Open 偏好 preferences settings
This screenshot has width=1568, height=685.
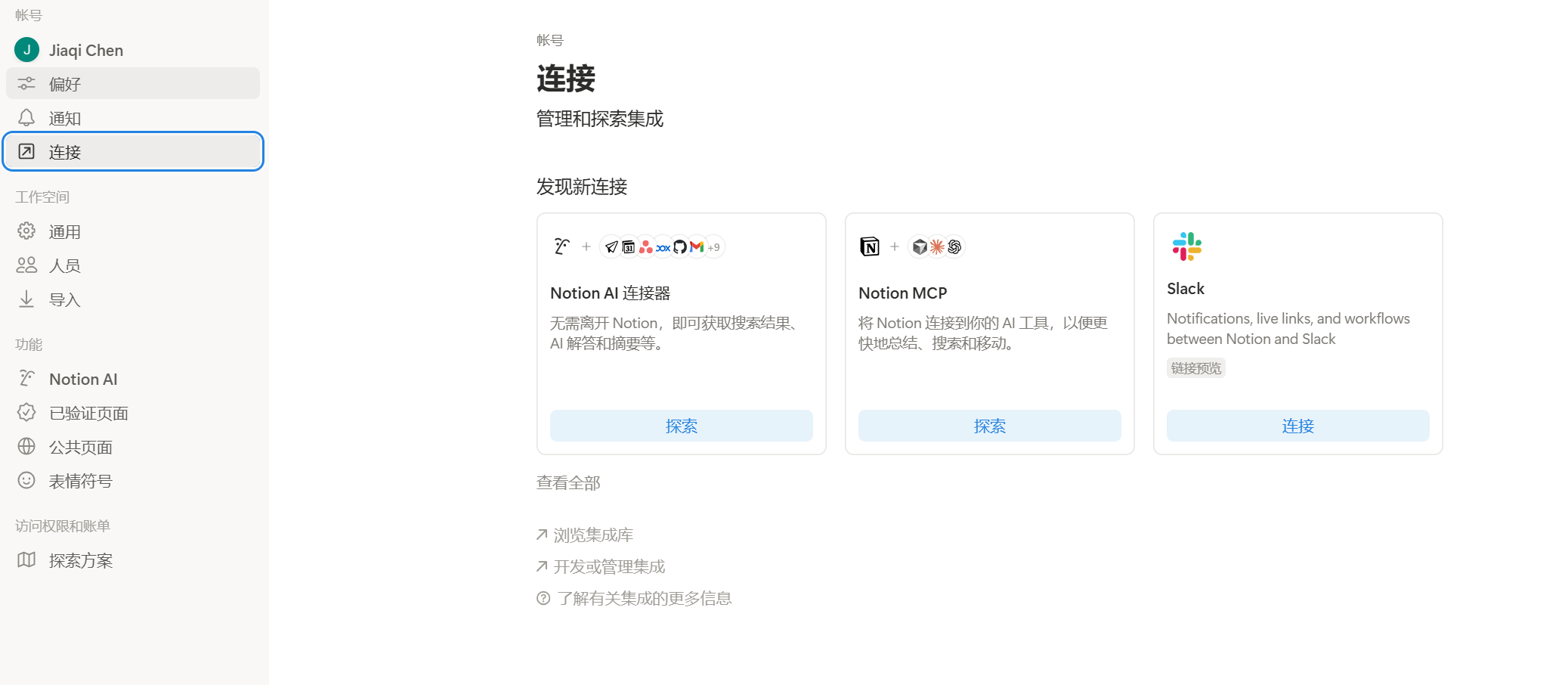point(64,84)
